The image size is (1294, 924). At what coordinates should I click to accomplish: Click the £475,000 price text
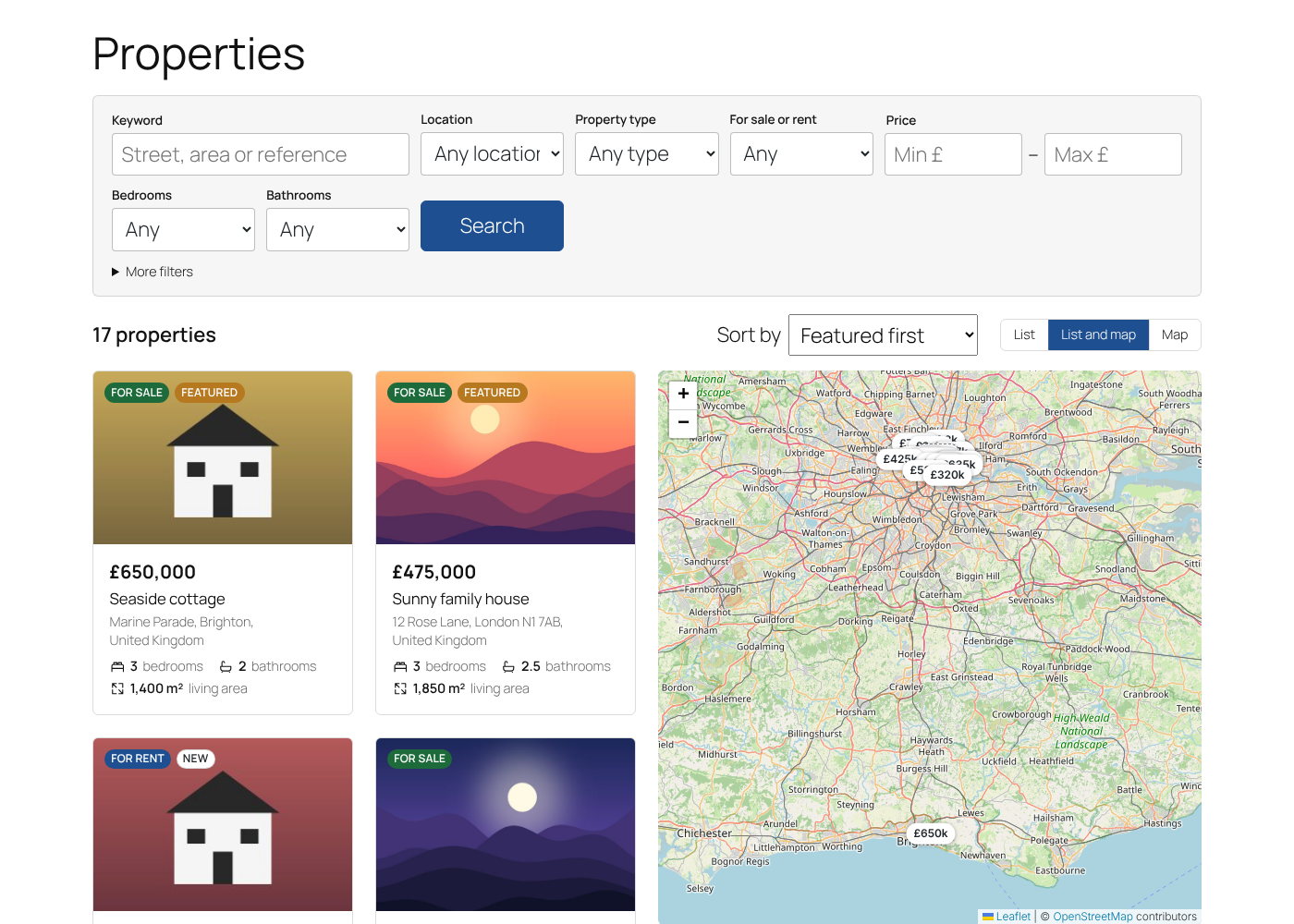coord(434,572)
